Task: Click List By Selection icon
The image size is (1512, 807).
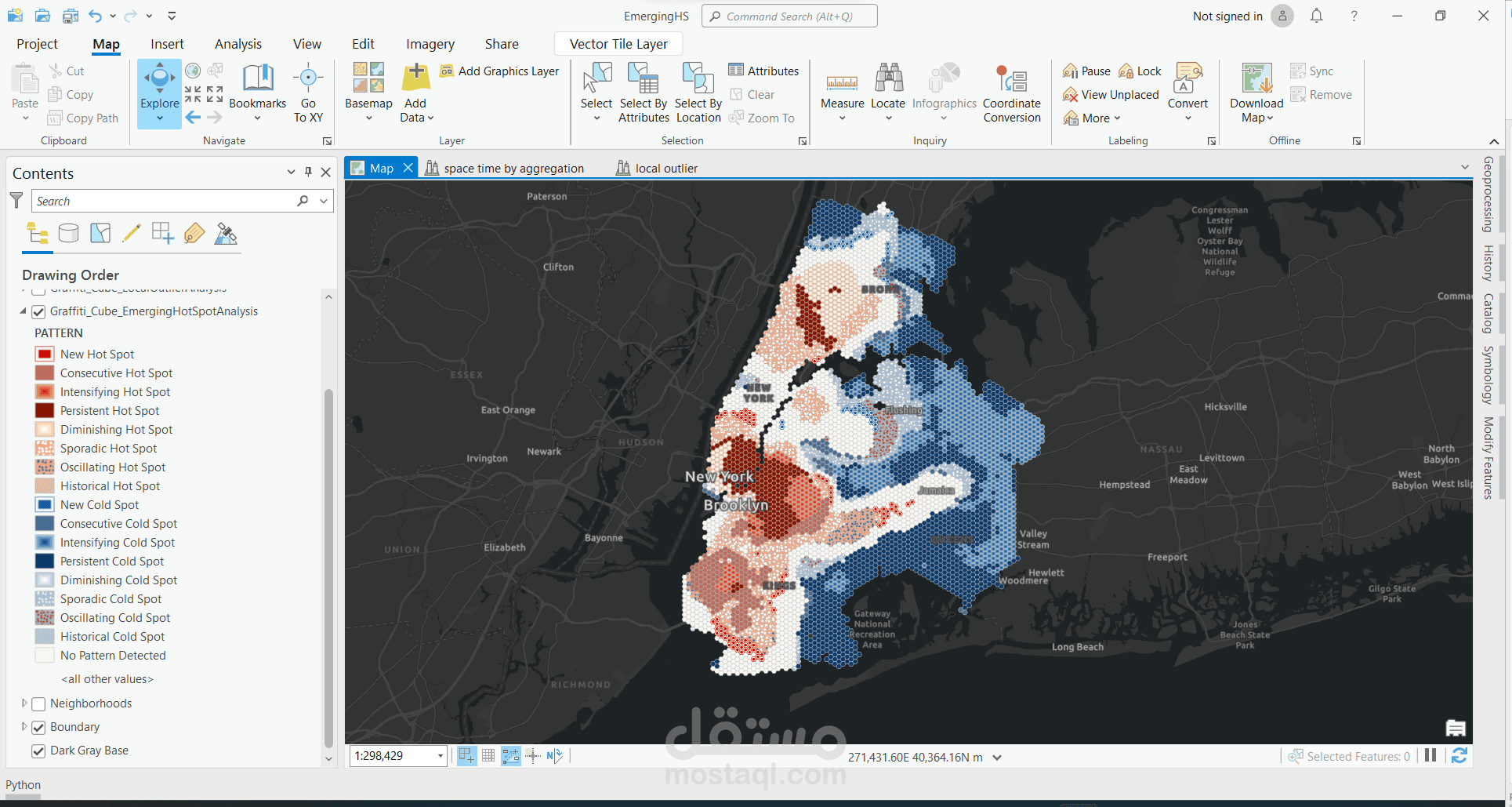Action: [100, 233]
